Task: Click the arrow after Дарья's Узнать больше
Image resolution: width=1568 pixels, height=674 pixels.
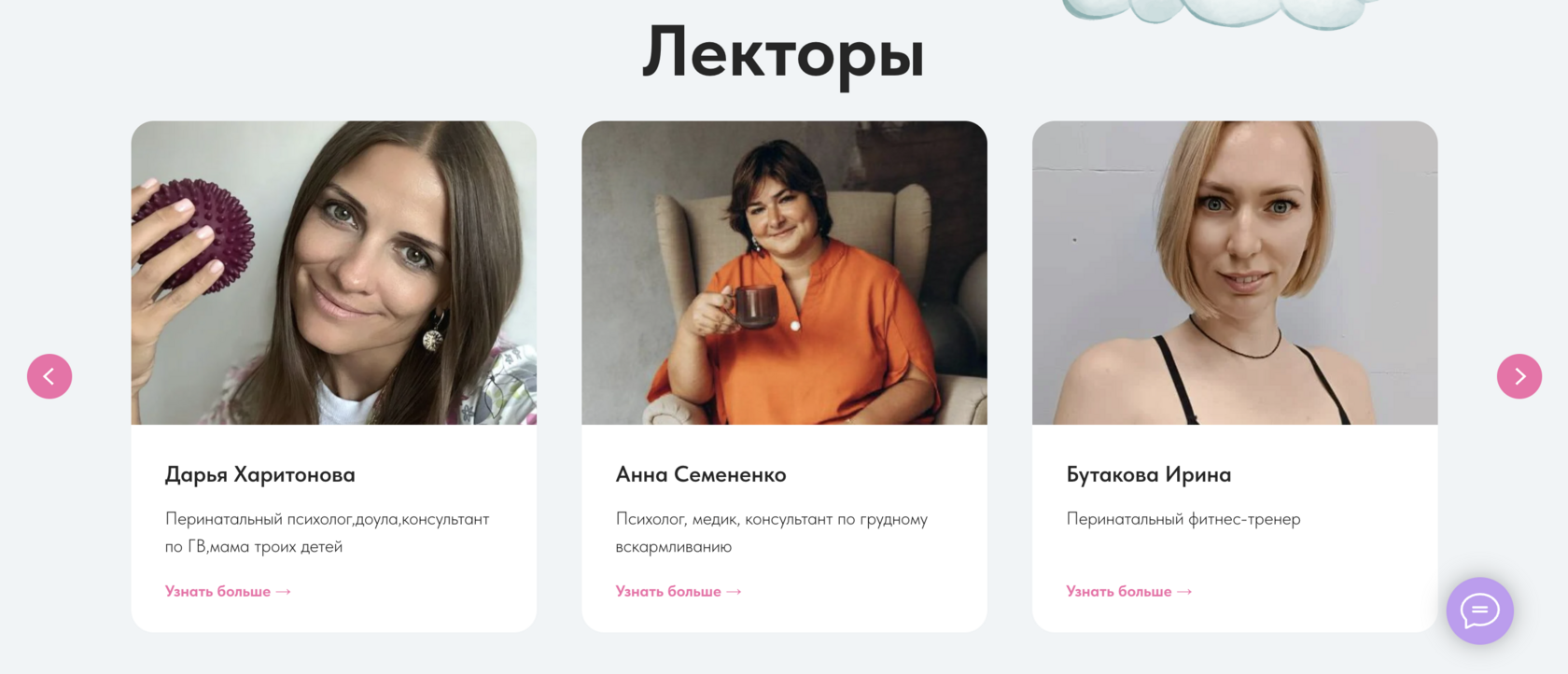Action: (284, 592)
